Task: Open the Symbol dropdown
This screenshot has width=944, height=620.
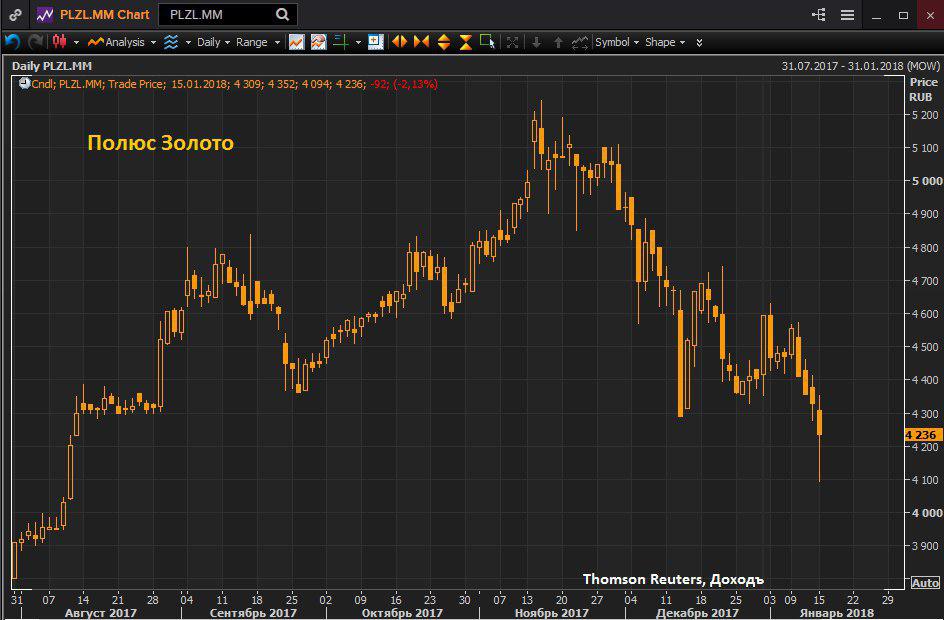Action: [x=617, y=42]
